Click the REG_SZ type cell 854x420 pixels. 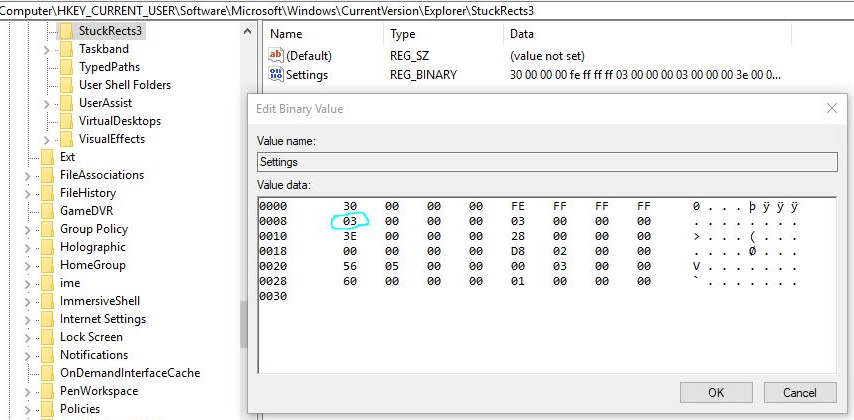[x=409, y=56]
